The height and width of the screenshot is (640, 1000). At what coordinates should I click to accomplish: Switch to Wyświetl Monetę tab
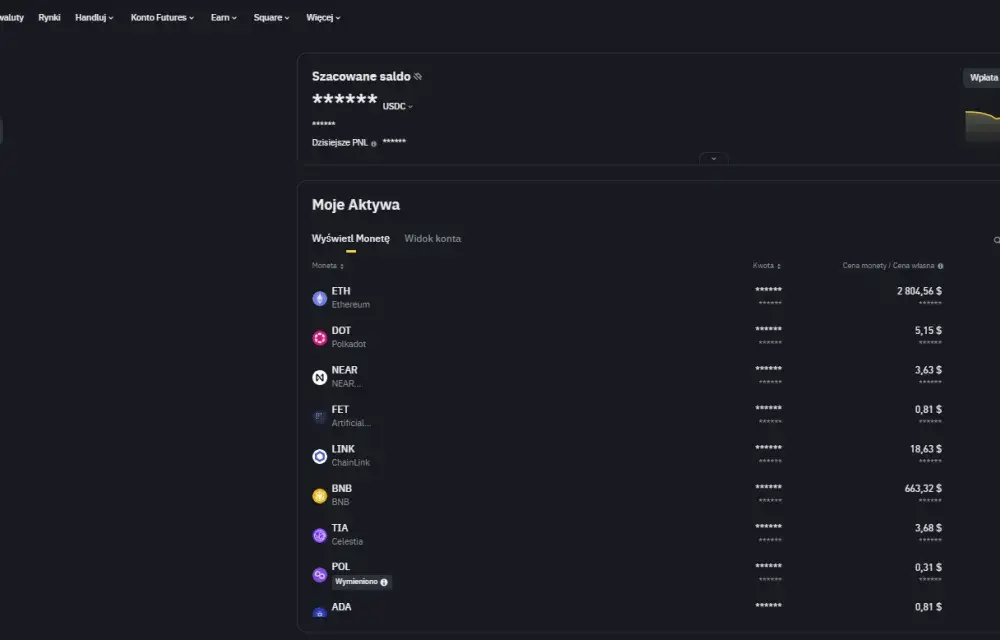coord(351,238)
